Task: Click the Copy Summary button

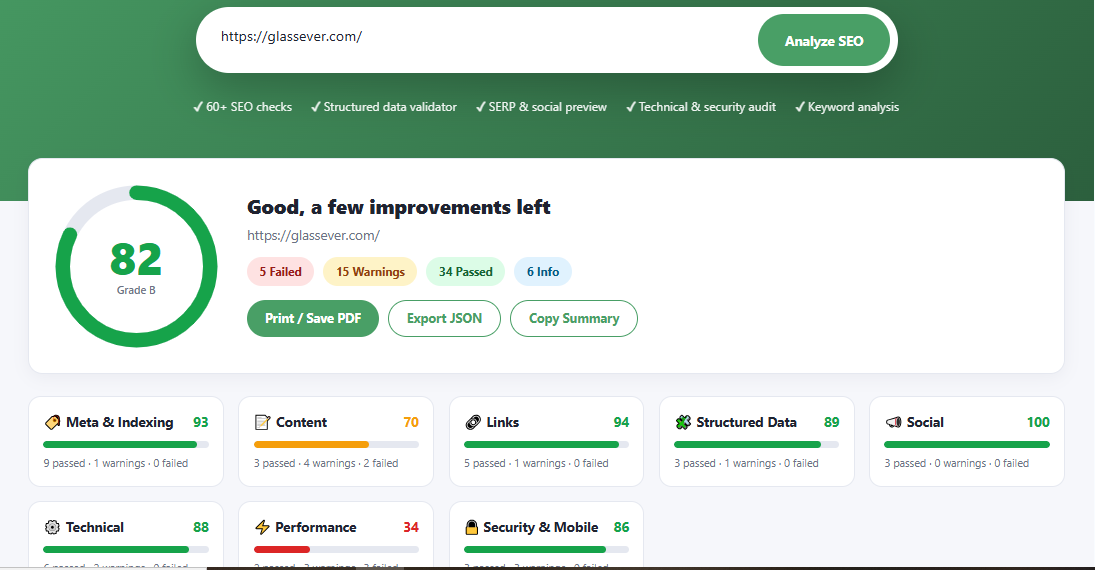Action: [574, 319]
